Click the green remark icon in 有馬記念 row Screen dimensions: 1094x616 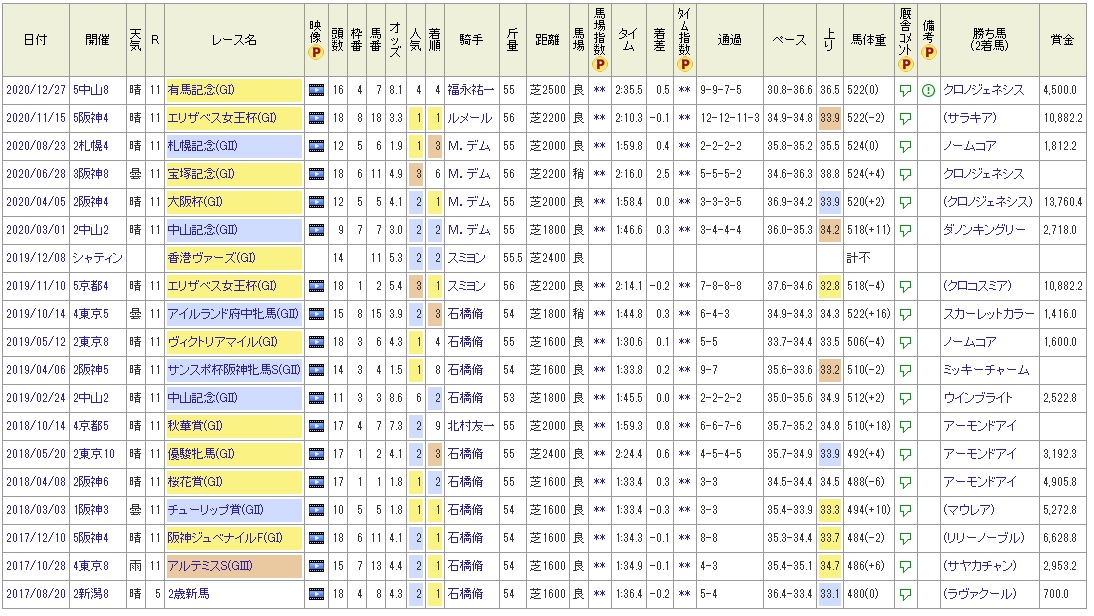pos(927,90)
